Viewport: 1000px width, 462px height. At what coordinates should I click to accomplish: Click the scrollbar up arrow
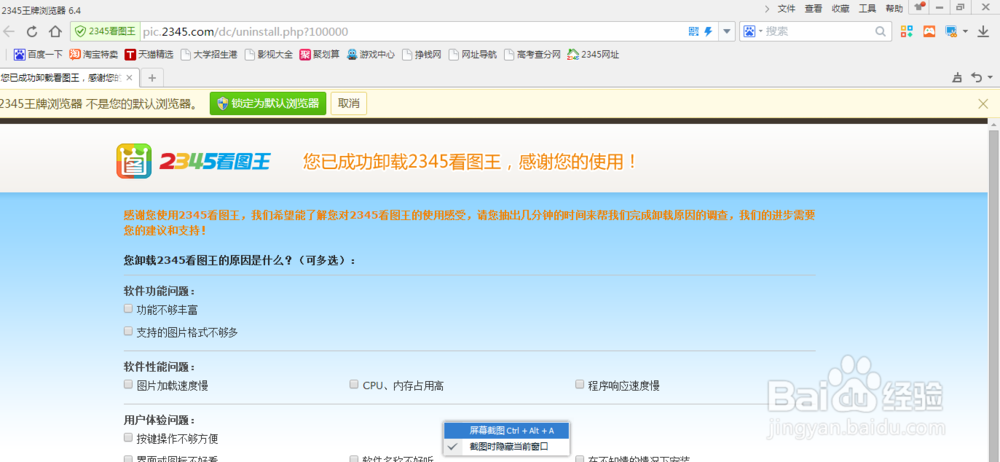[994, 124]
